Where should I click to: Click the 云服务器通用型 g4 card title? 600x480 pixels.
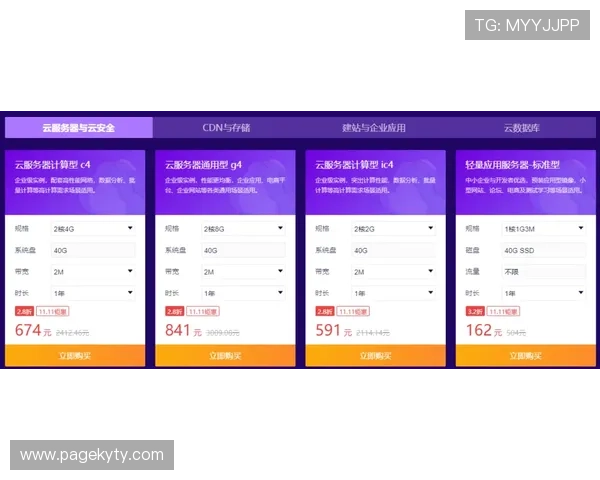point(203,165)
